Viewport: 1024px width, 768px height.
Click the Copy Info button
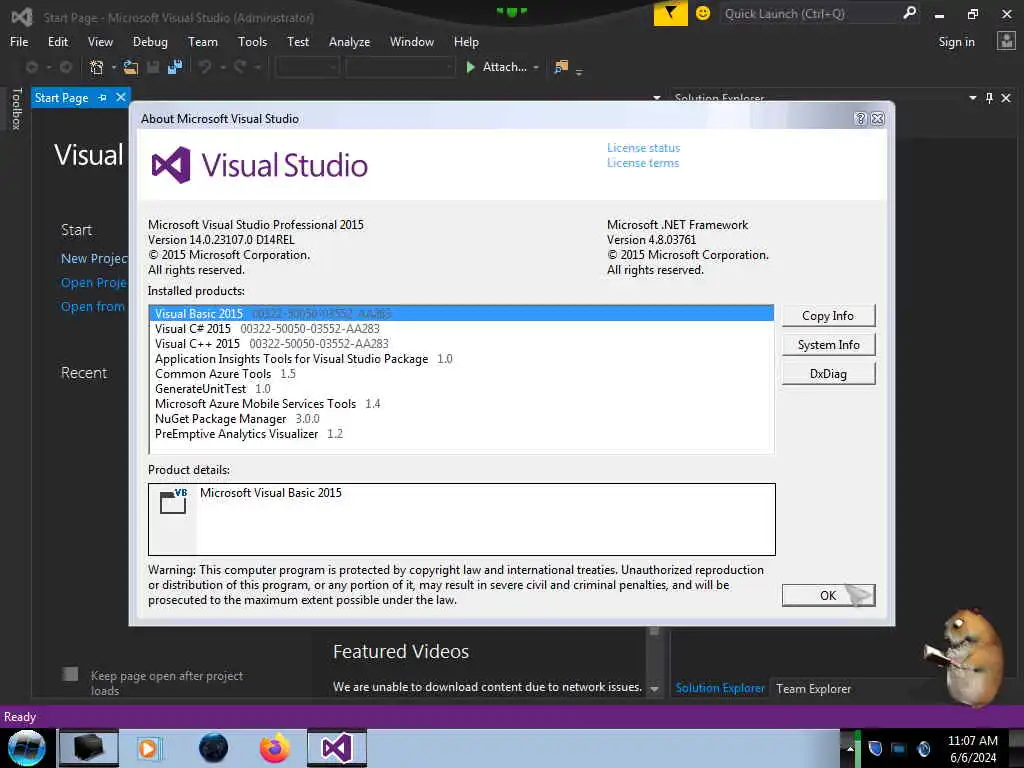tap(828, 315)
